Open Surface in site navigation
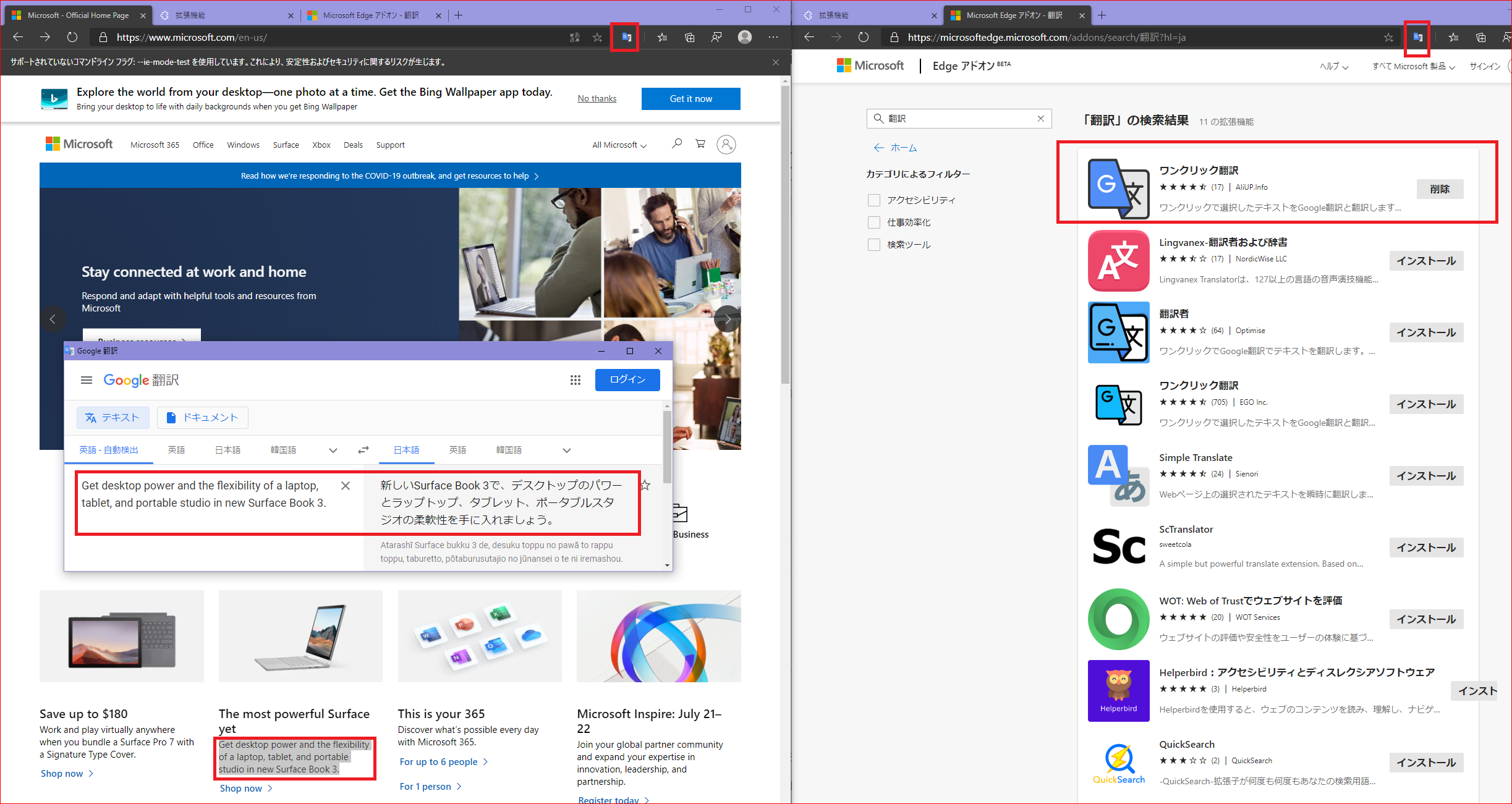 coord(286,145)
